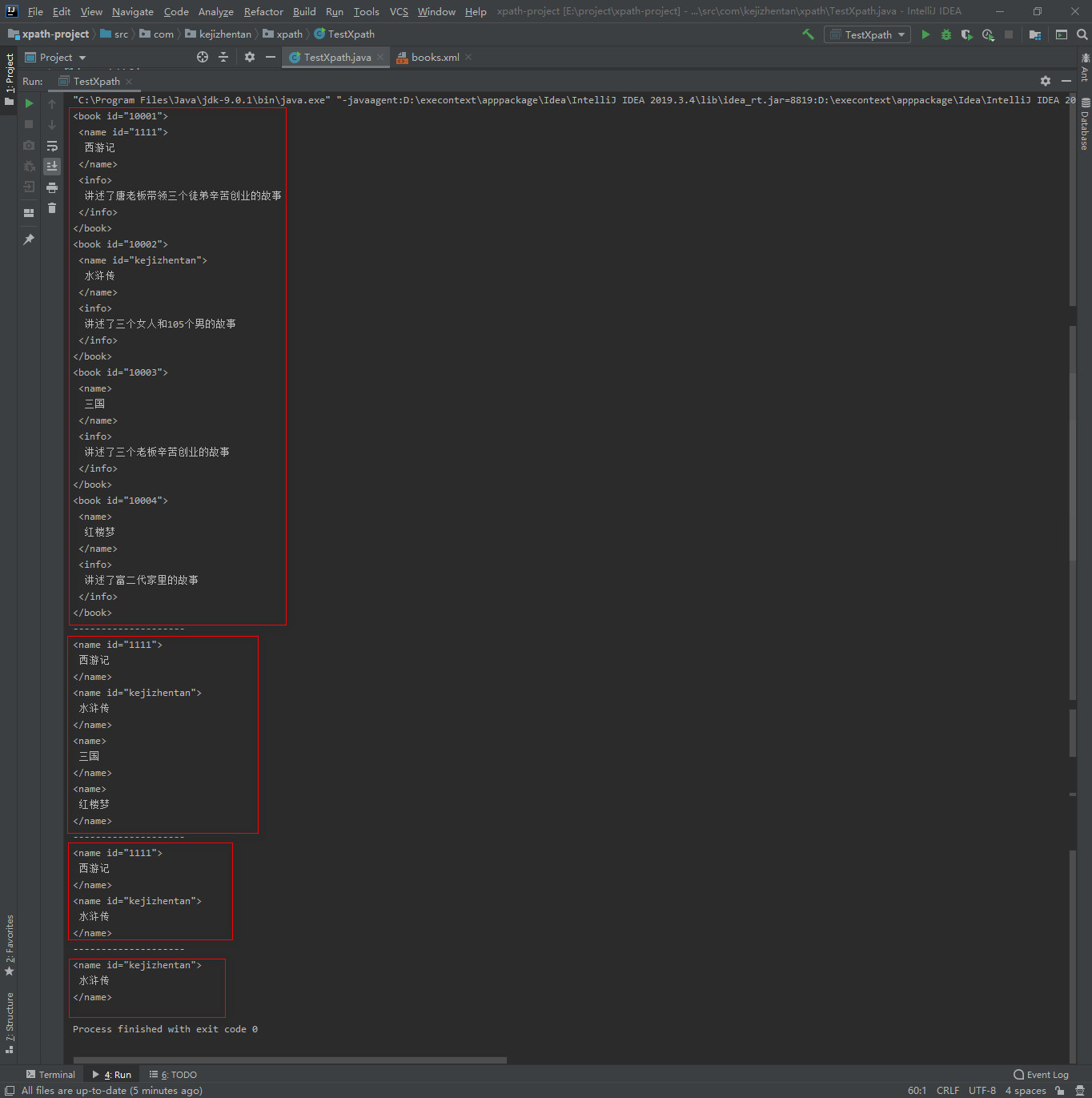Viewport: 1092px width, 1098px height.
Task: Open the 2: Favorites side tab
Action: (x=10, y=945)
